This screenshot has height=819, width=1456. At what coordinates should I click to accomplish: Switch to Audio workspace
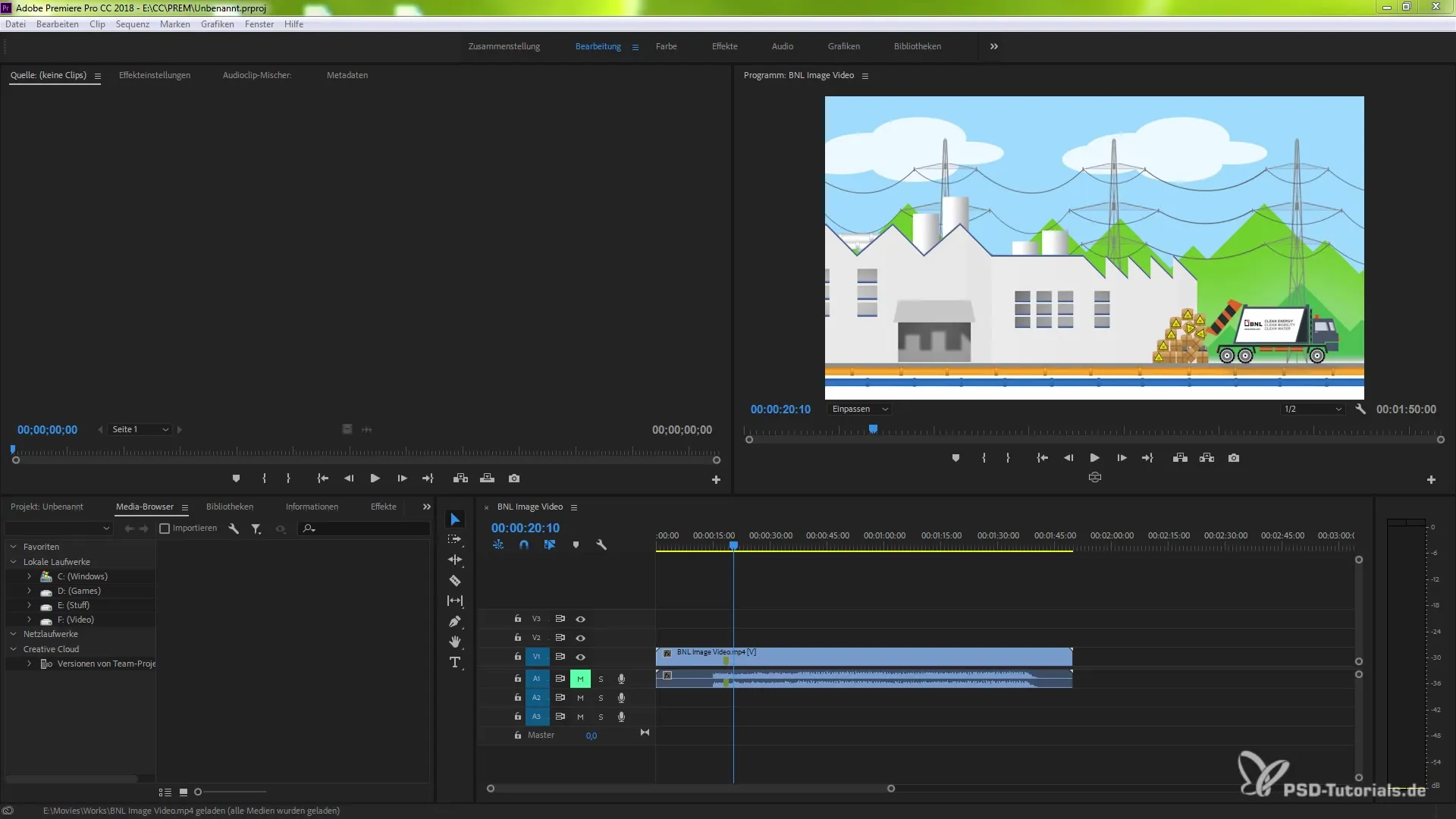tap(783, 46)
